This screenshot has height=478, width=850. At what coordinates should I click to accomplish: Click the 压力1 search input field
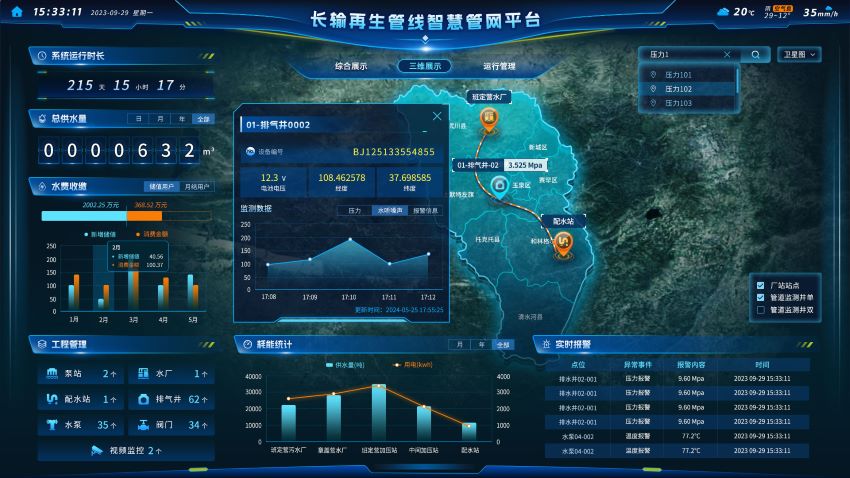685,55
